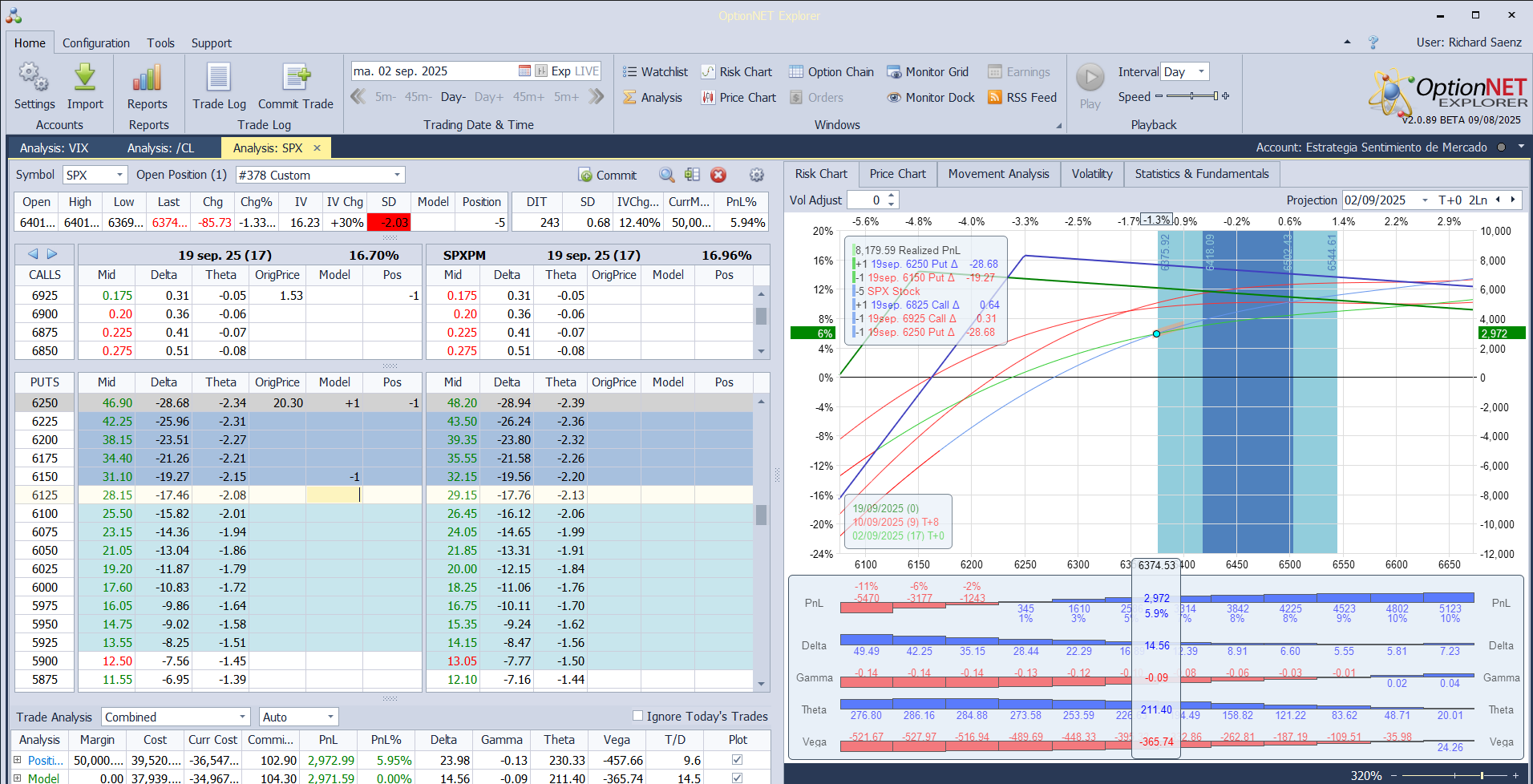Open the Symbol SPX dropdown
This screenshot has height=784, width=1533.
pos(120,175)
